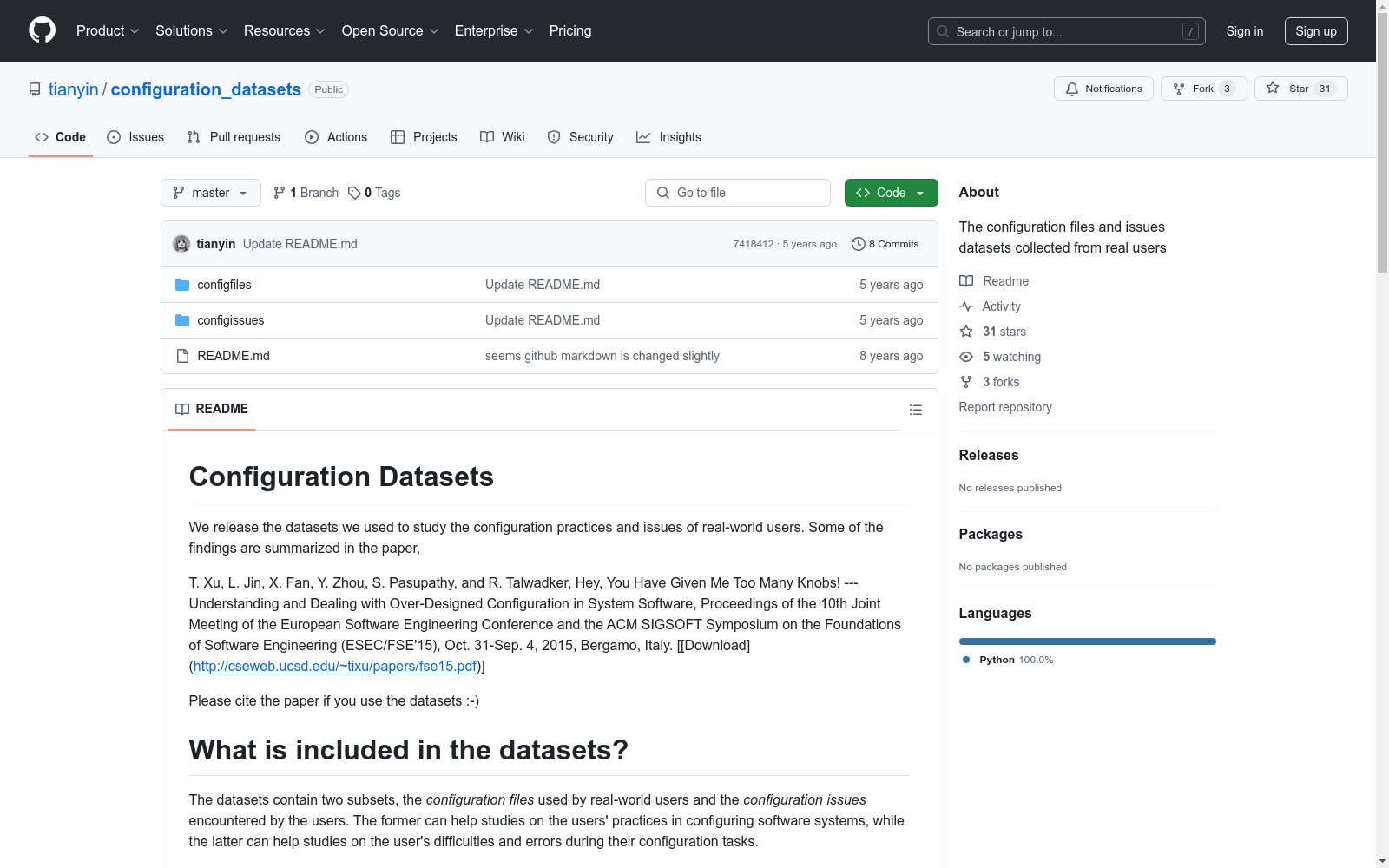Viewport: 1389px width, 868px height.
Task: Click the Projects table icon
Action: (398, 137)
